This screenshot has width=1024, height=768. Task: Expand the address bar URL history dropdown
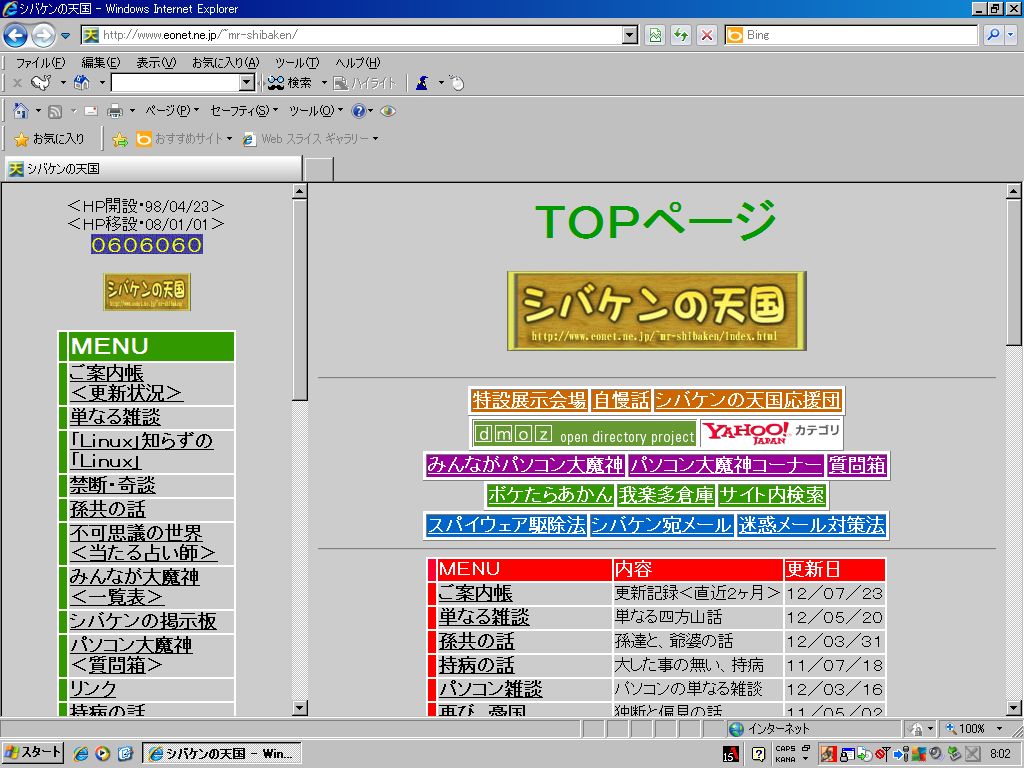[630, 35]
